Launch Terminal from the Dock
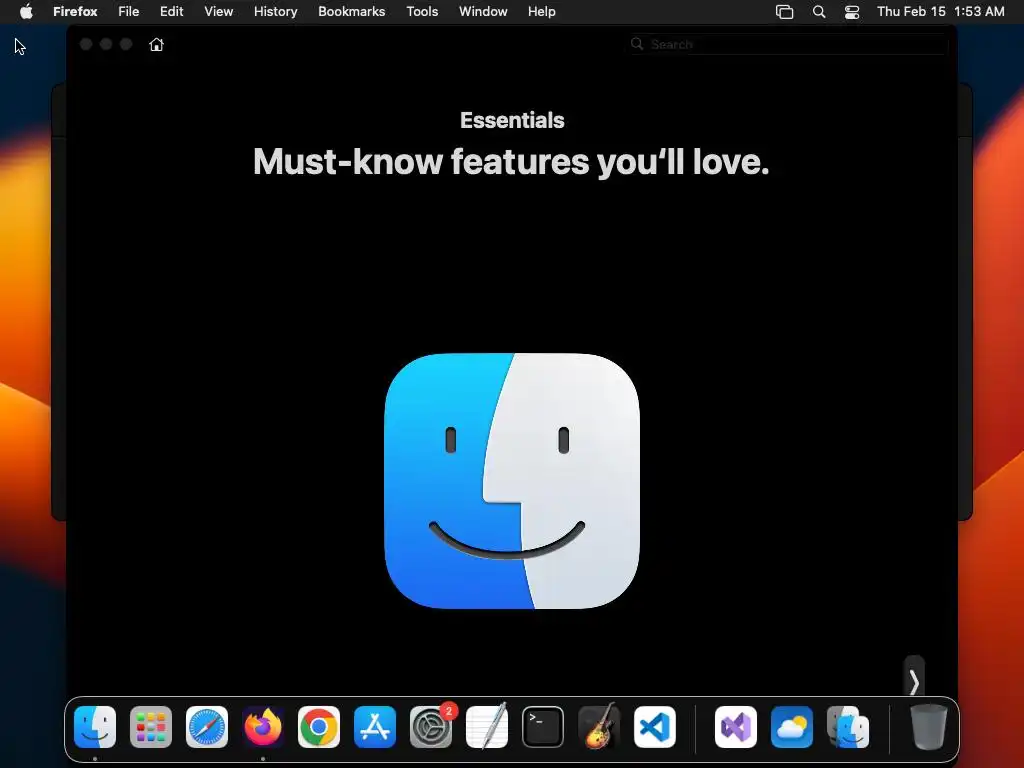Image resolution: width=1024 pixels, height=768 pixels. [x=543, y=727]
